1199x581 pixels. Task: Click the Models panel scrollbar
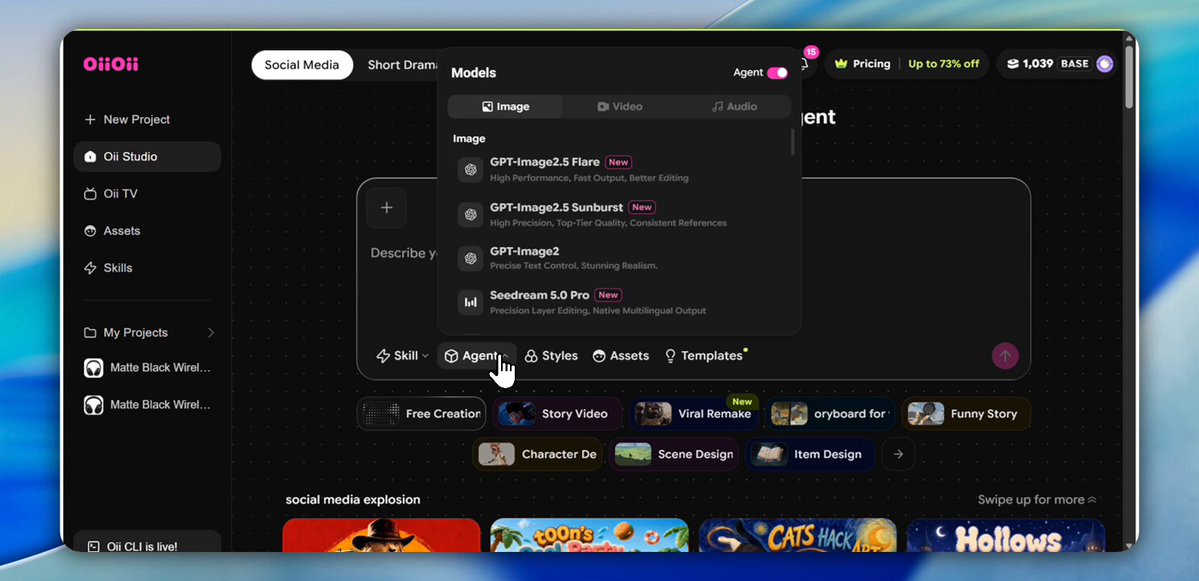[x=792, y=142]
